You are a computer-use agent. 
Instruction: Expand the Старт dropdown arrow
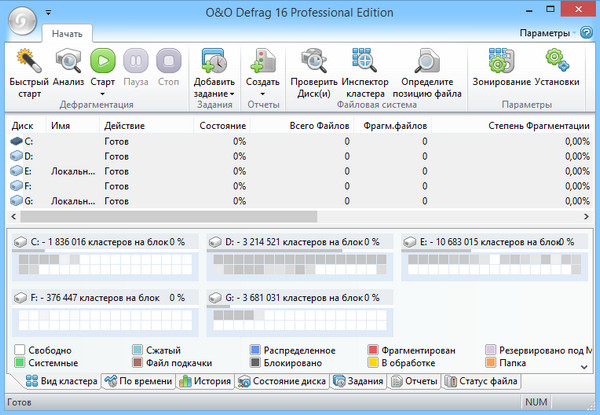tap(103, 94)
